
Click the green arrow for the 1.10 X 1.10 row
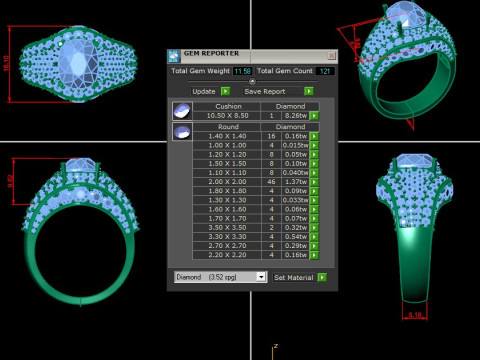314,173
